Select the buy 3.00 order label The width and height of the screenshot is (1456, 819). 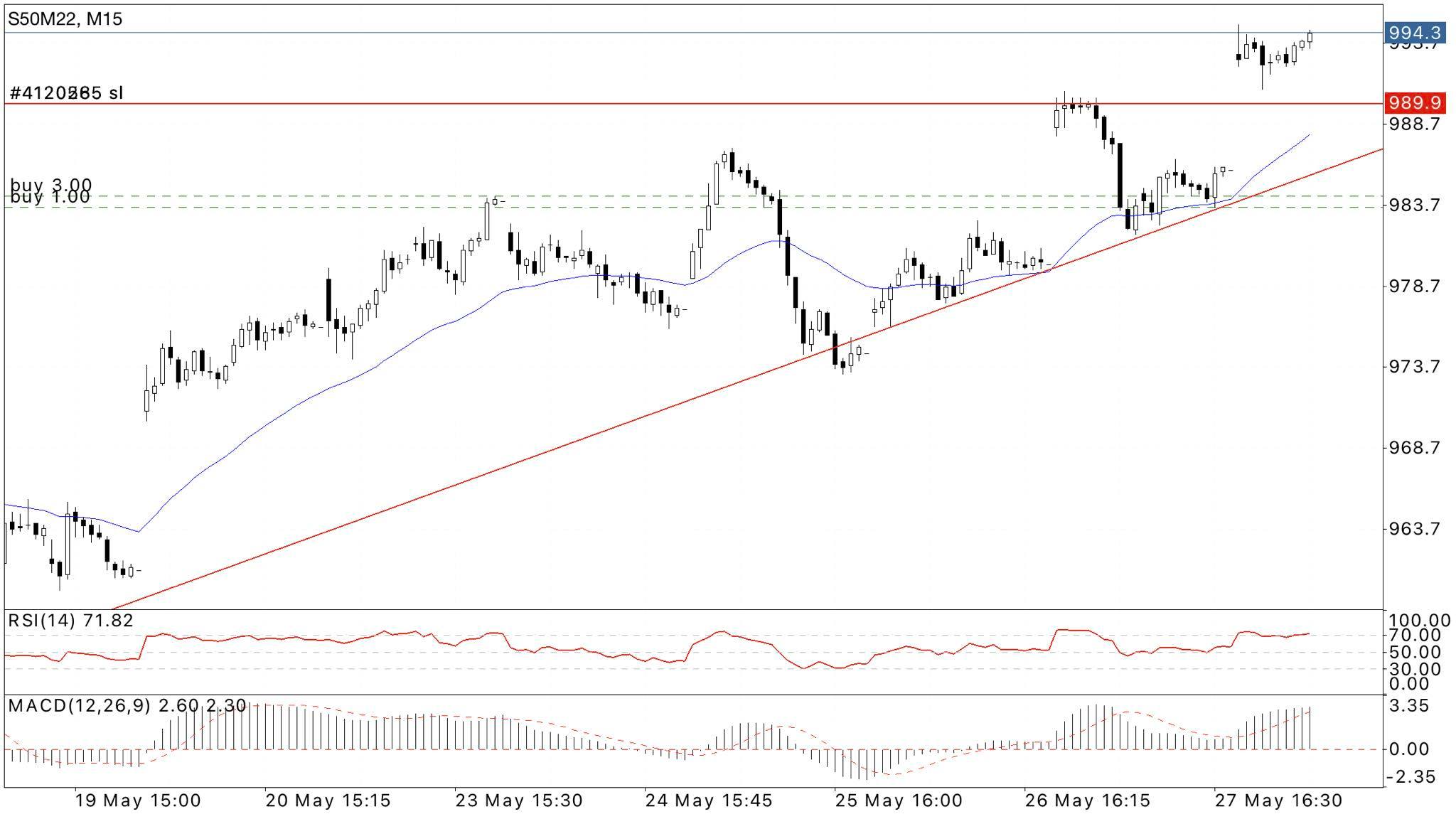click(x=50, y=185)
